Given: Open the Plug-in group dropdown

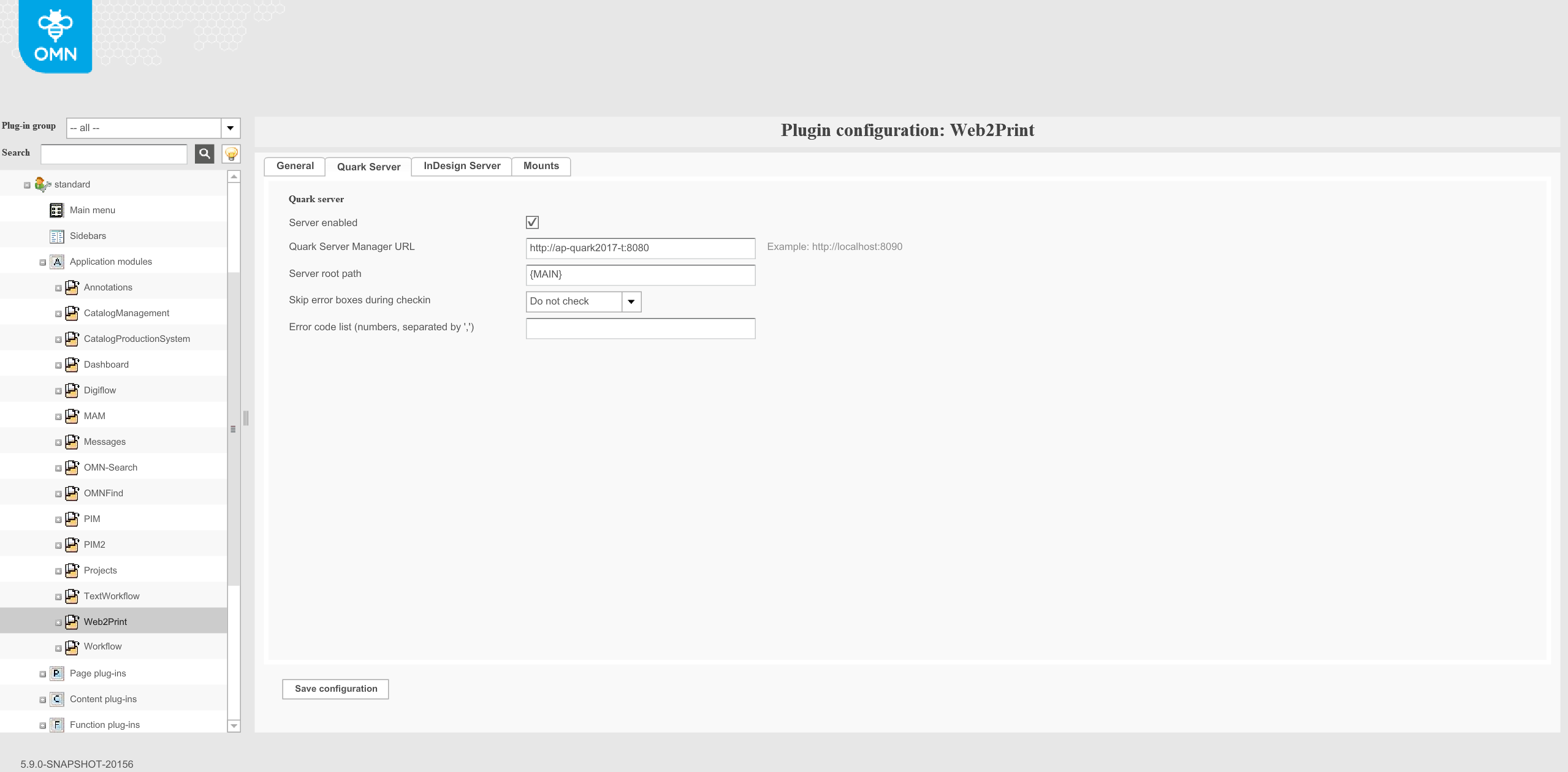Looking at the screenshot, I should [230, 128].
